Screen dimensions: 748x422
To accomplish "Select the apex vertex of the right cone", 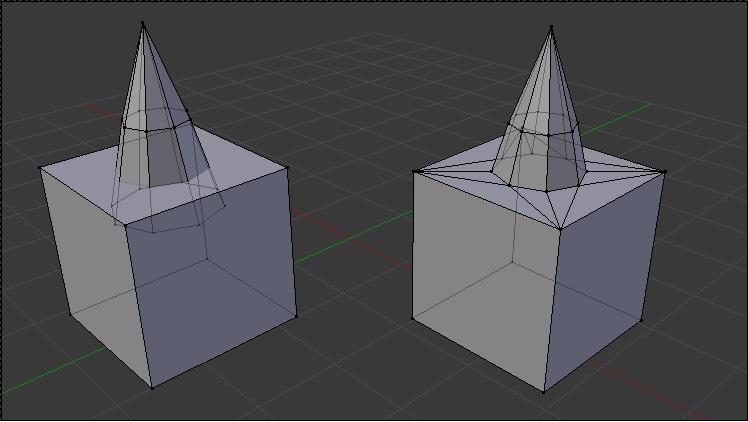I will (551, 27).
